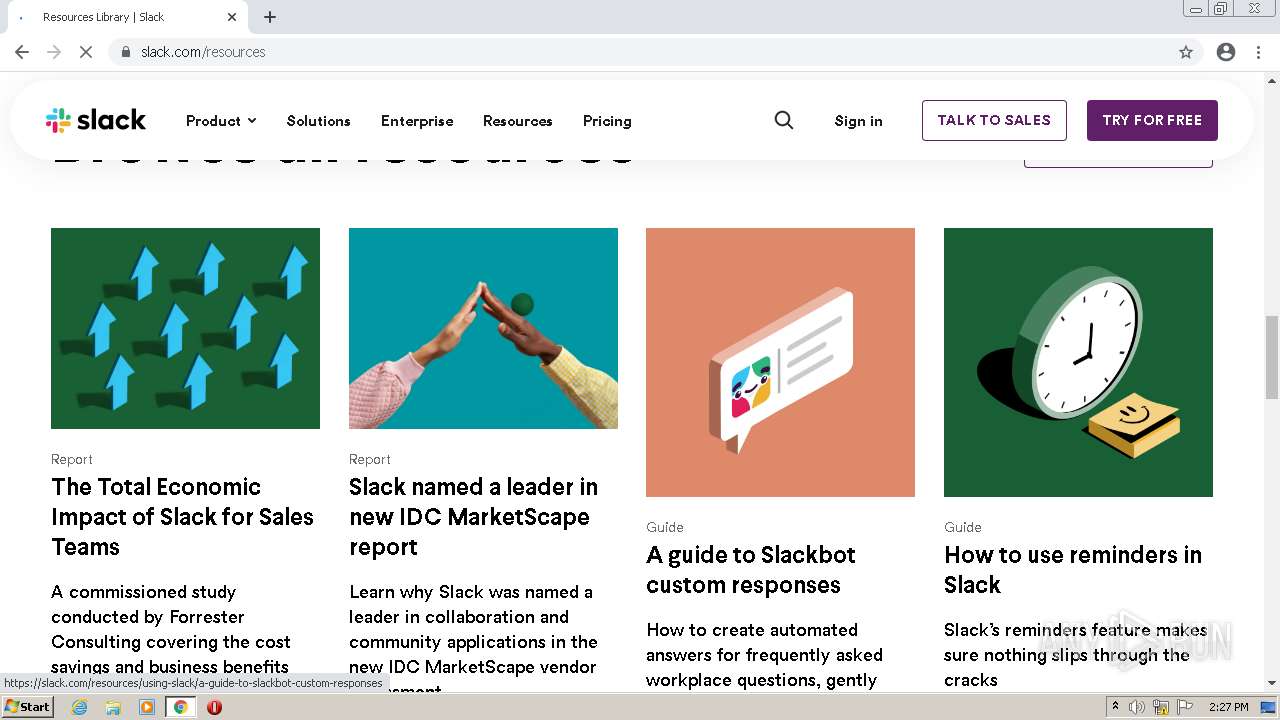
Task: Click the clock reminders thumbnail image
Action: (1078, 362)
